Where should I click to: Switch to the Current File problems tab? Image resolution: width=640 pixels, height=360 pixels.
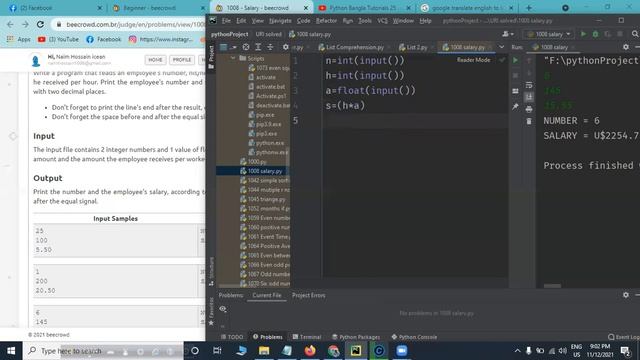[267, 295]
